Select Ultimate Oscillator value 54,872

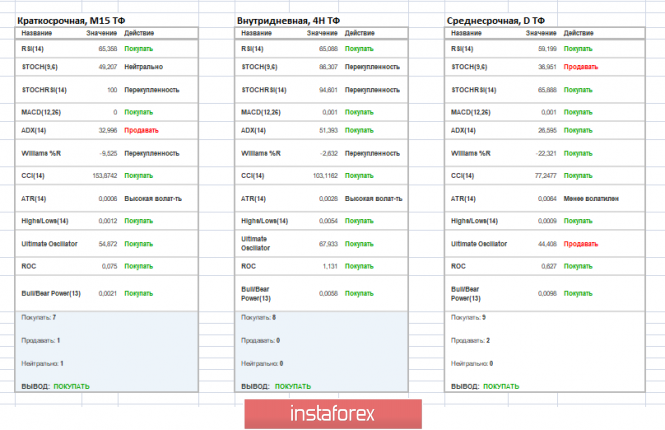pyautogui.click(x=108, y=244)
